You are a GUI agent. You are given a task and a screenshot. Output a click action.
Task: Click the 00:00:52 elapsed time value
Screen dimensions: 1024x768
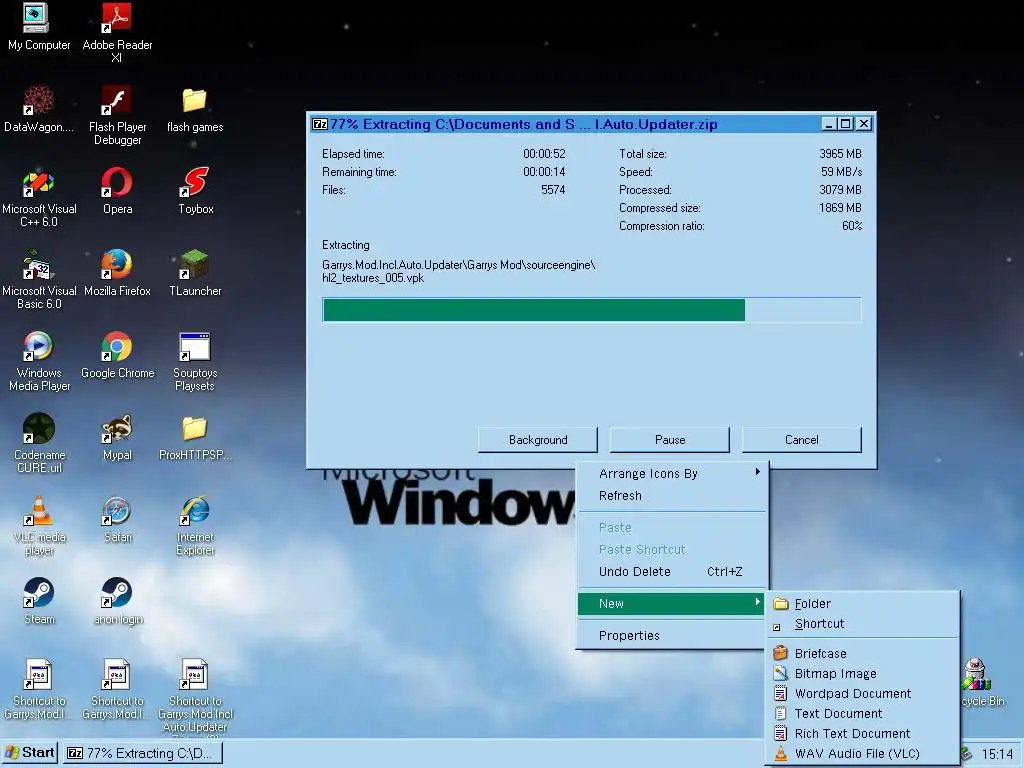pyautogui.click(x=544, y=154)
